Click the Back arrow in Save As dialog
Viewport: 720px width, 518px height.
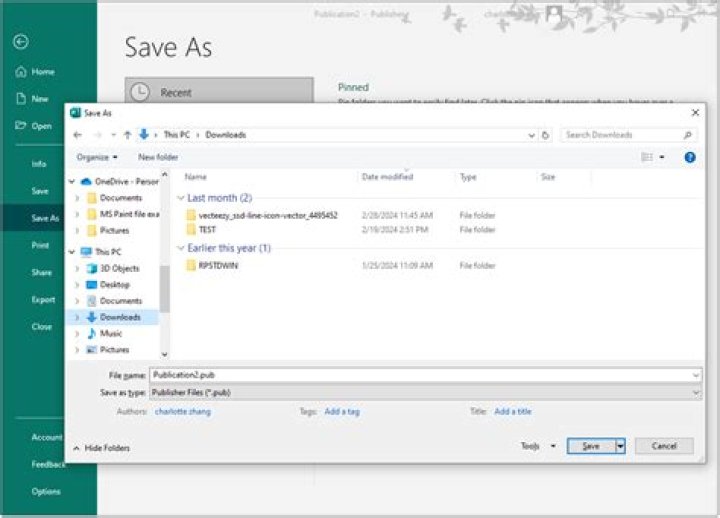point(78,135)
